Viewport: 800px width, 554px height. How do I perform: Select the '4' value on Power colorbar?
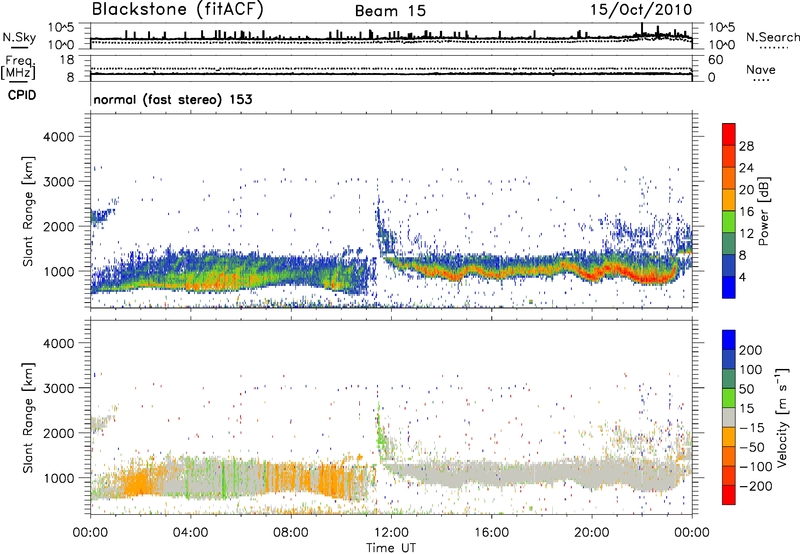(x=743, y=278)
